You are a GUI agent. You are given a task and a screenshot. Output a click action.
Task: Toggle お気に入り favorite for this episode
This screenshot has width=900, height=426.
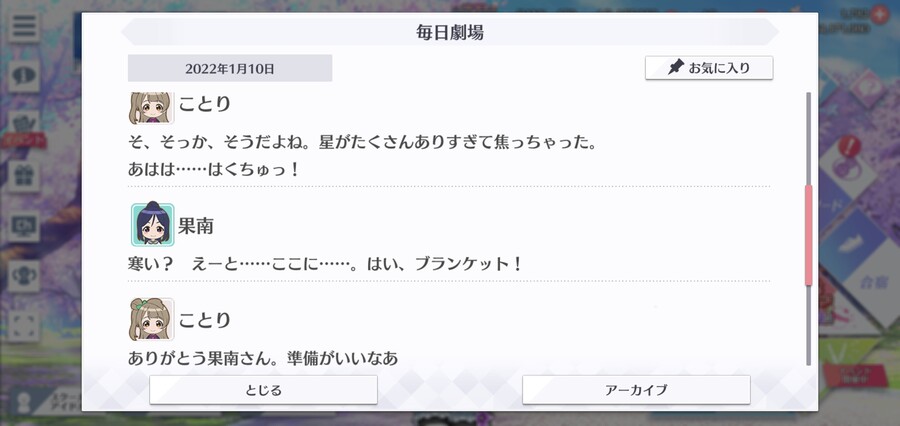click(709, 68)
